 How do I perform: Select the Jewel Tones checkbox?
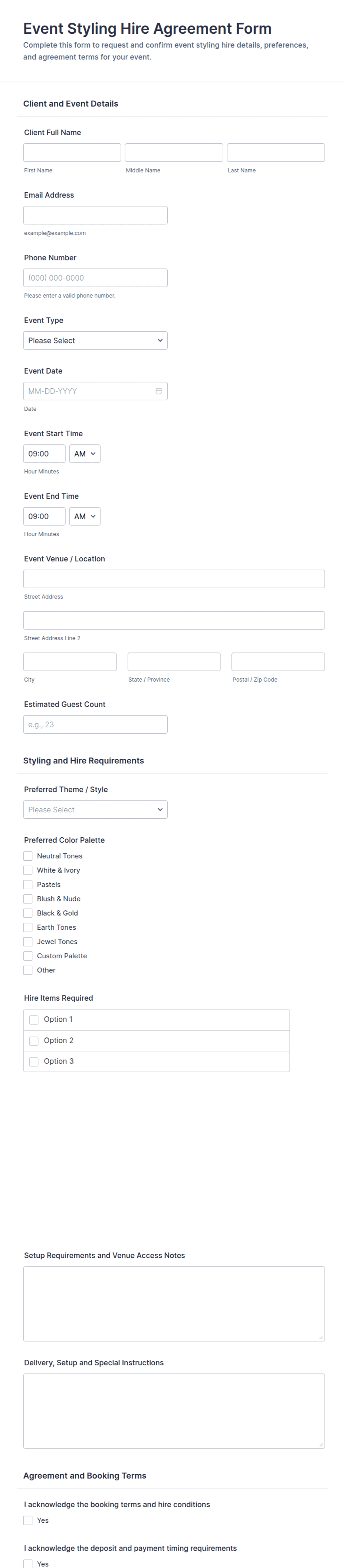tap(28, 942)
